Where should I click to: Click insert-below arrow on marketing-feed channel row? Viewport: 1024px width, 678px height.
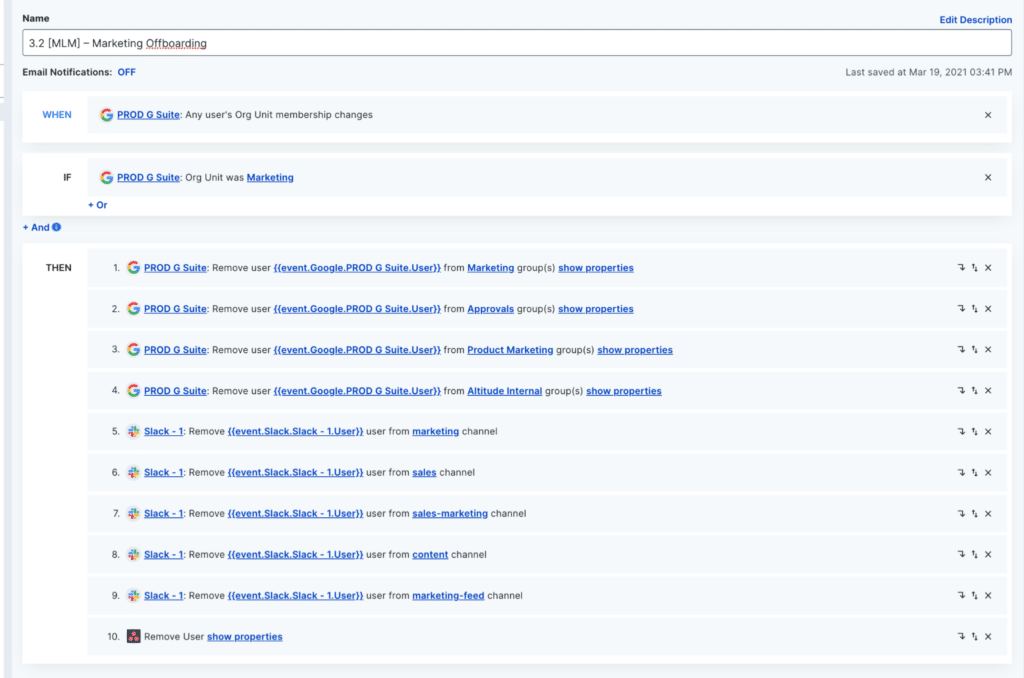coord(961,596)
